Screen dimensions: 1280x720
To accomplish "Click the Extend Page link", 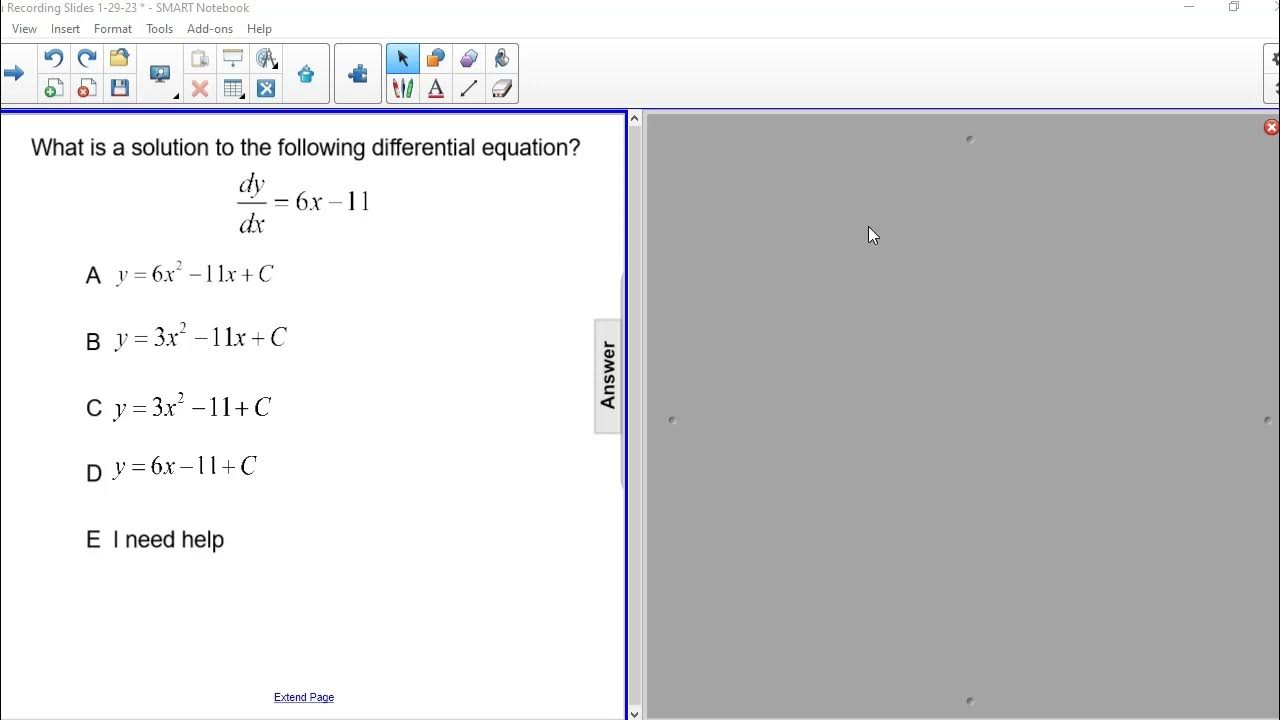I will pyautogui.click(x=304, y=697).
